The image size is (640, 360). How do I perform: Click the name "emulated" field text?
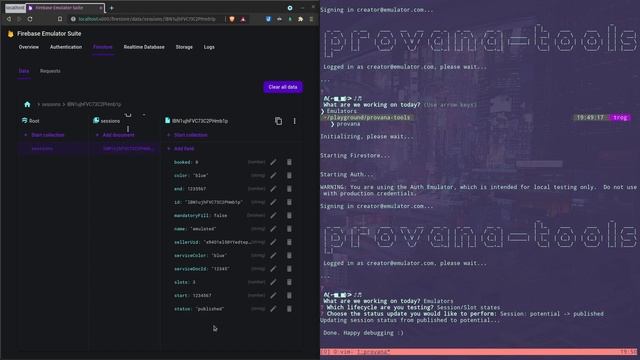pos(195,229)
